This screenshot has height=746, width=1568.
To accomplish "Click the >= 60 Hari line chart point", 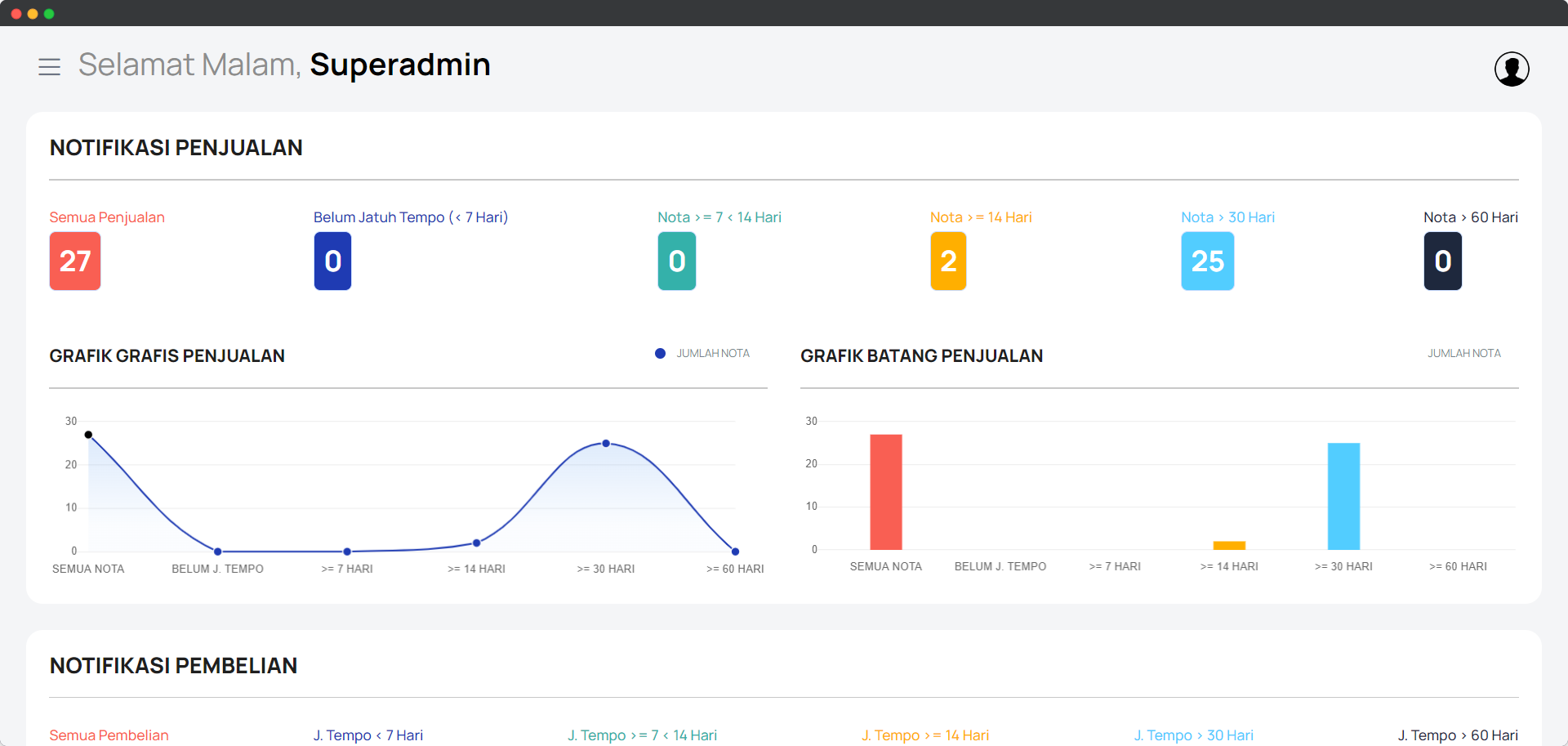I will pos(735,552).
